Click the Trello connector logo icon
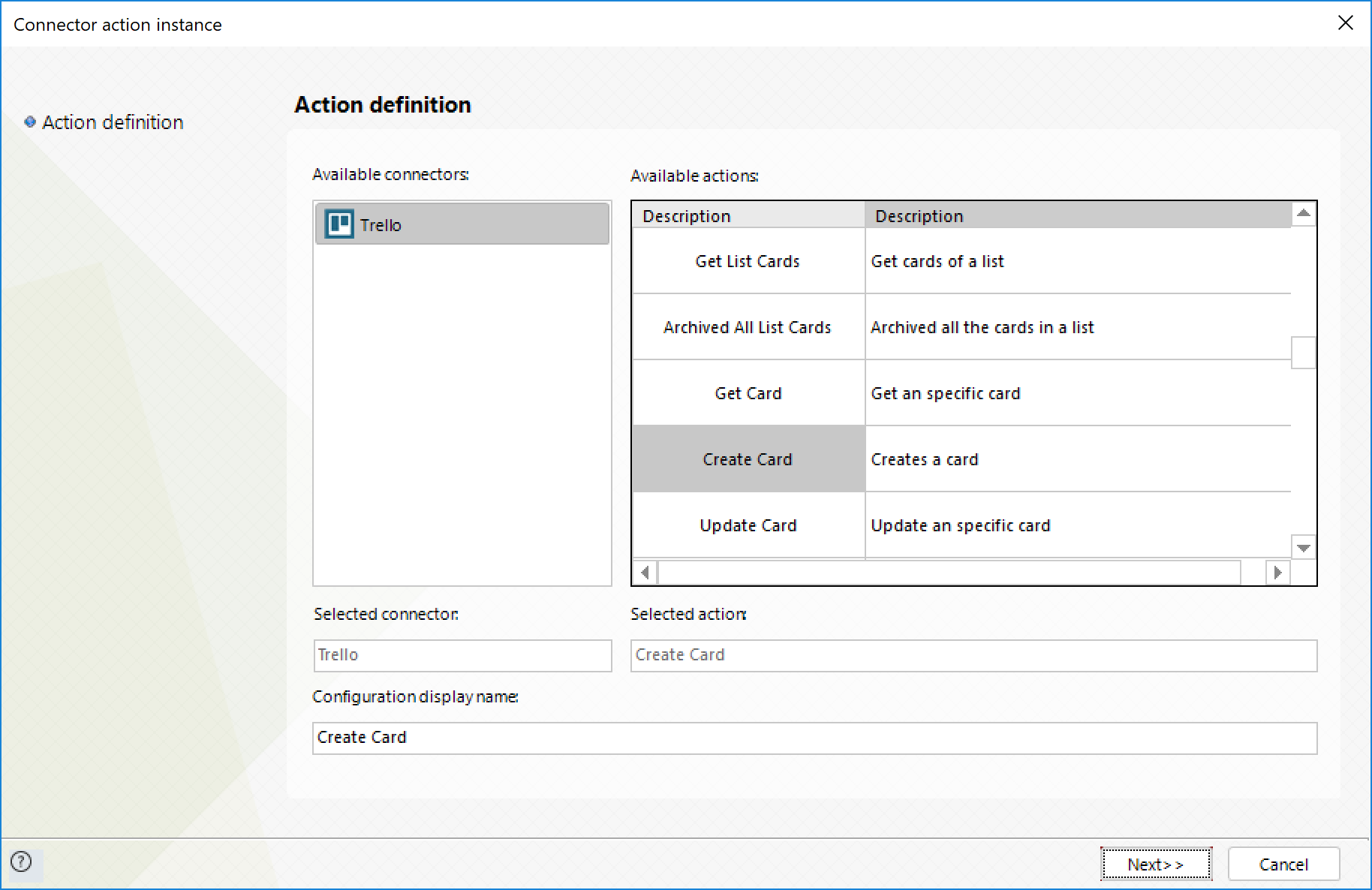Viewport: 1372px width, 890px height. coord(338,224)
